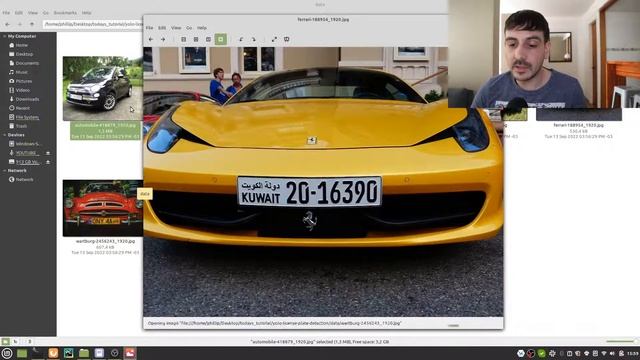Image resolution: width=640 pixels, height=360 pixels.
Task: Open Documents in the sidebar
Action: 27,63
